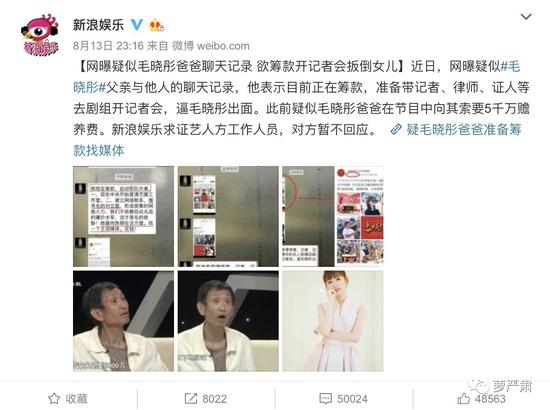Open thumbnail of man looking upward
The image size is (550, 410).
point(123,321)
